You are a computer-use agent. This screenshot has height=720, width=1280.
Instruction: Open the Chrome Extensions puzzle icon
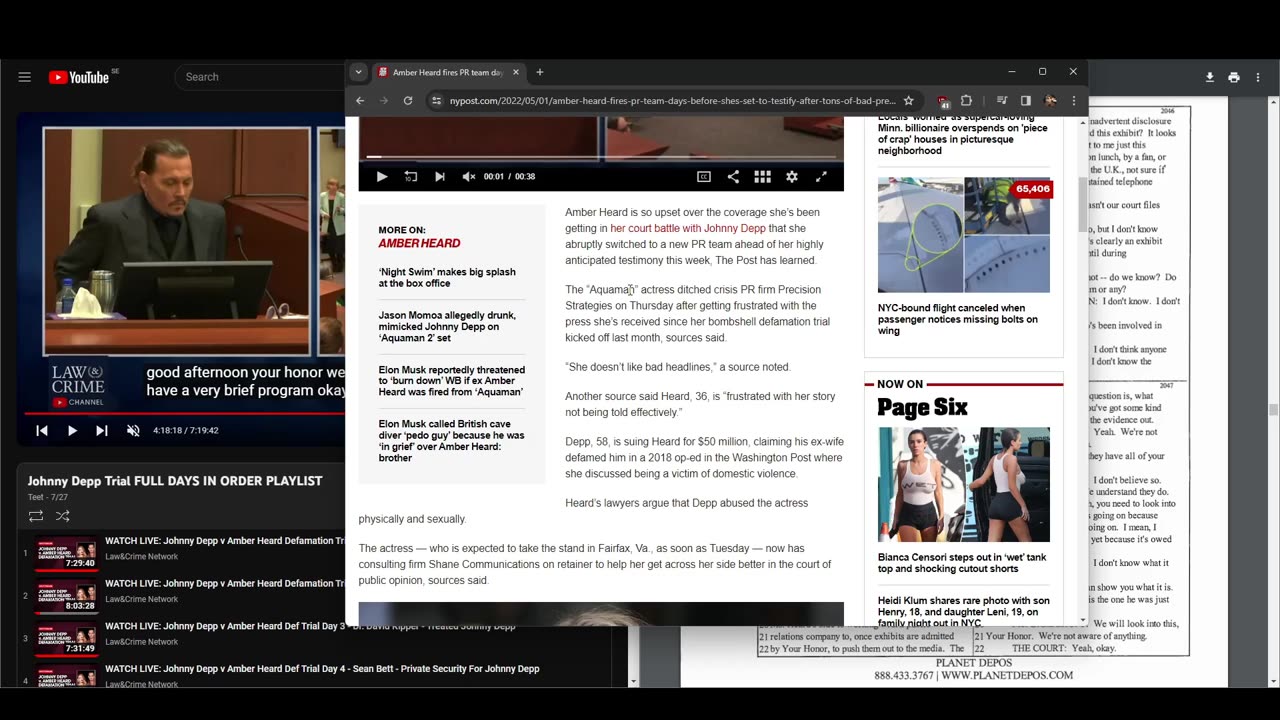966,100
